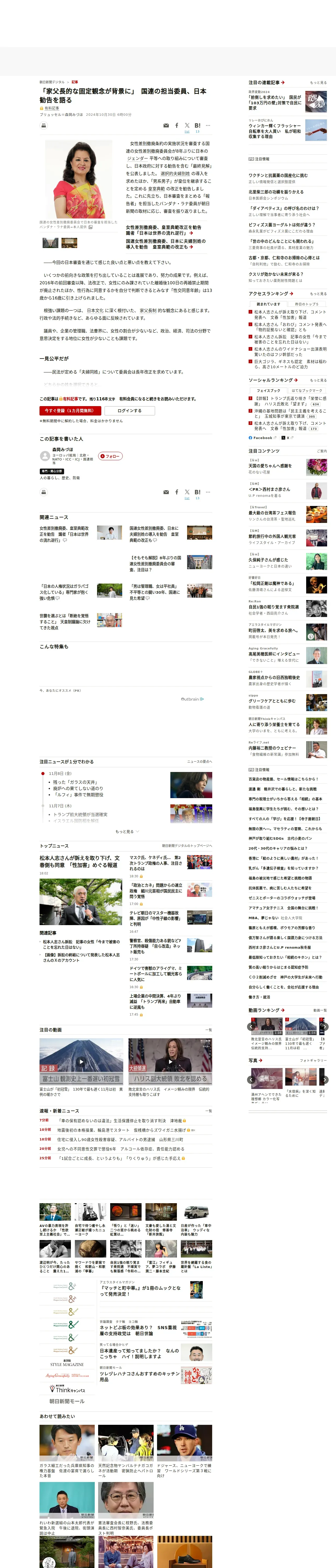Viewport: 336px width, 1568px height.
Task: Click もっと見る beside アクセスランキング
Action: pos(318,293)
